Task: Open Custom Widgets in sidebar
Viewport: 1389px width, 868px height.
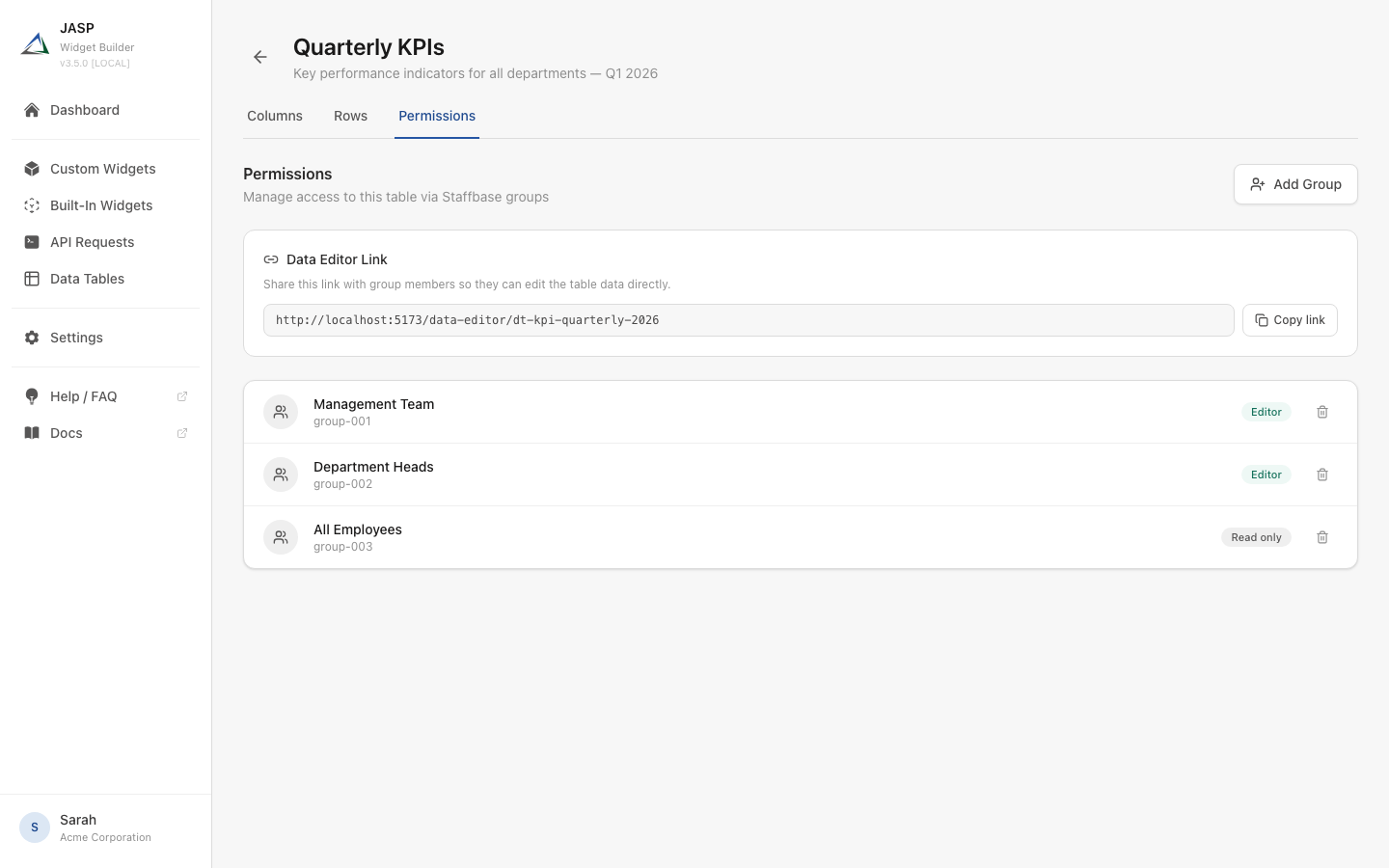Action: click(102, 169)
